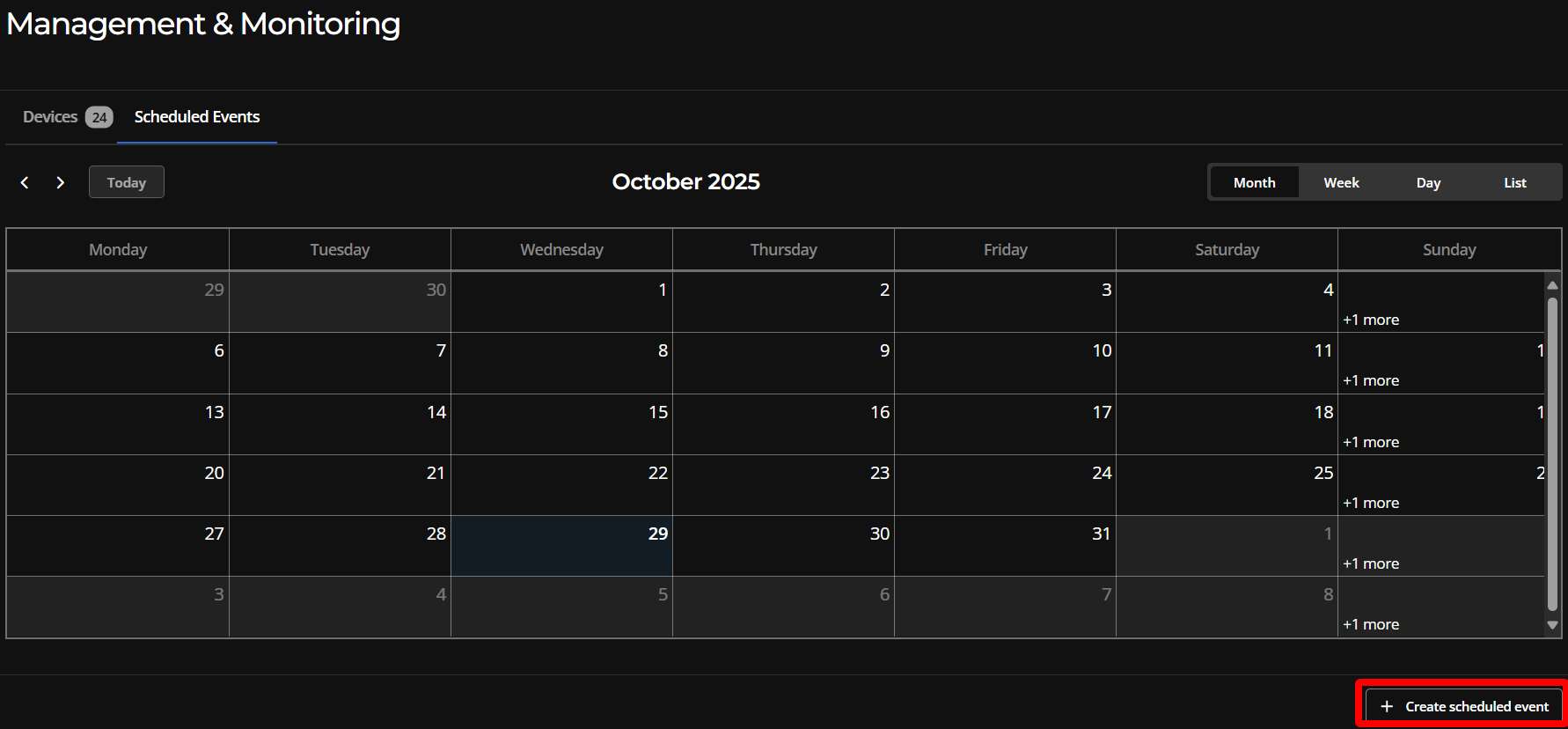Image resolution: width=1568 pixels, height=729 pixels.
Task: Select date number 13 on Monday
Action: (215, 412)
